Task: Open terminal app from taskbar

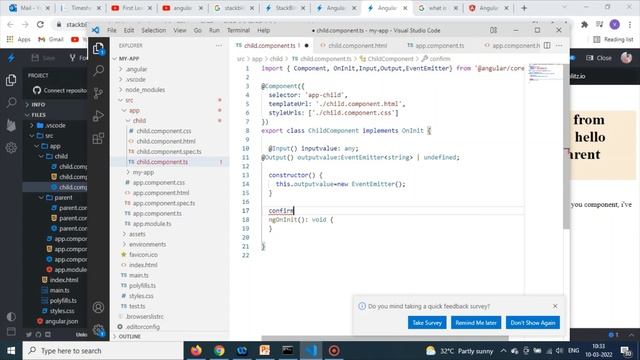Action: pyautogui.click(x=288, y=351)
